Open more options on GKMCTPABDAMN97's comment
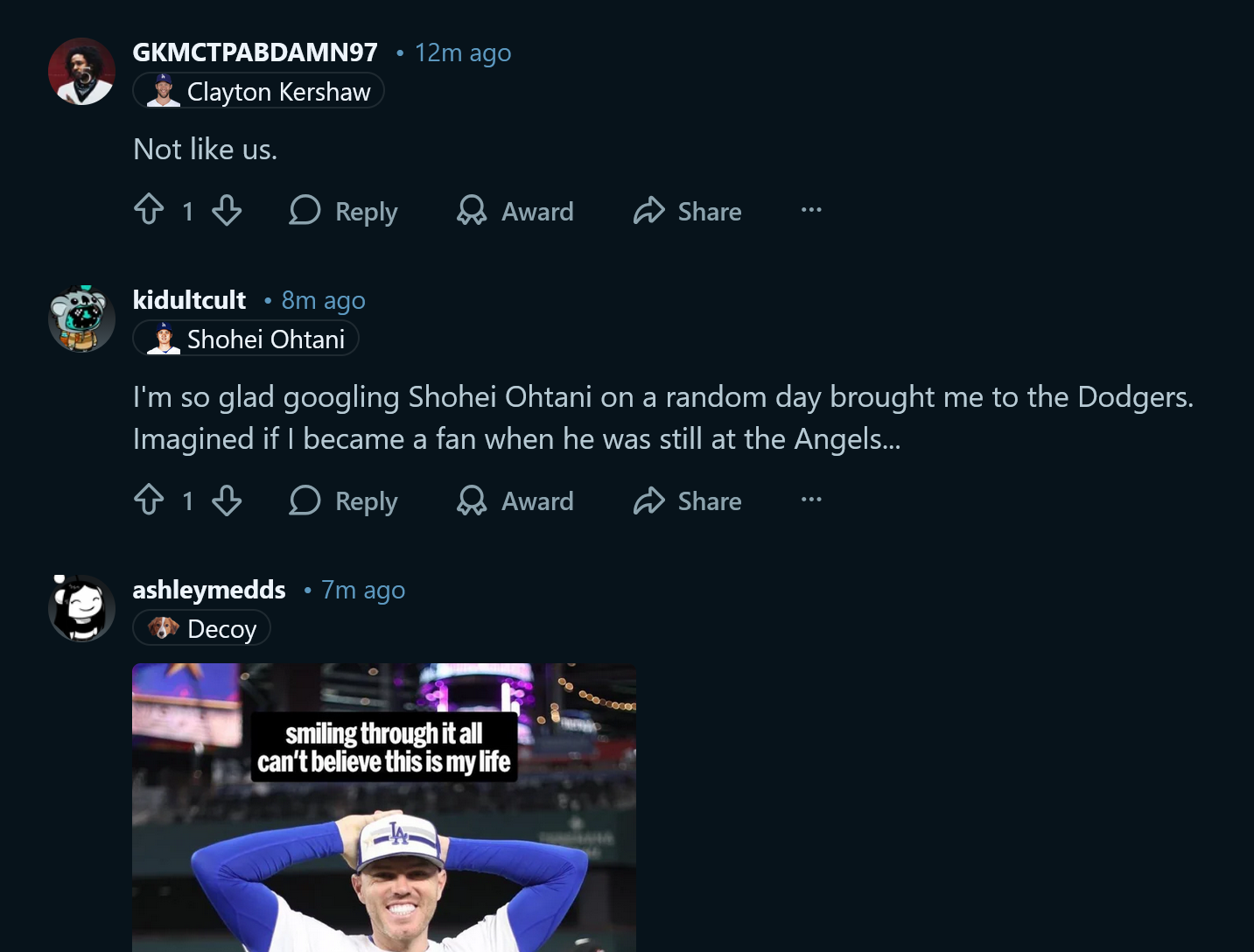Viewport: 1254px width, 952px height. 811,210
